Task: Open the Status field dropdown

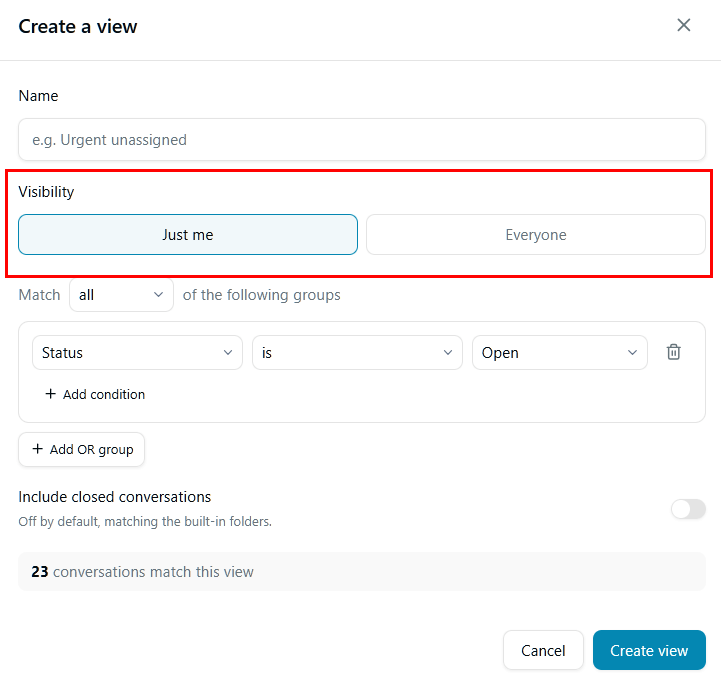Action: [137, 353]
